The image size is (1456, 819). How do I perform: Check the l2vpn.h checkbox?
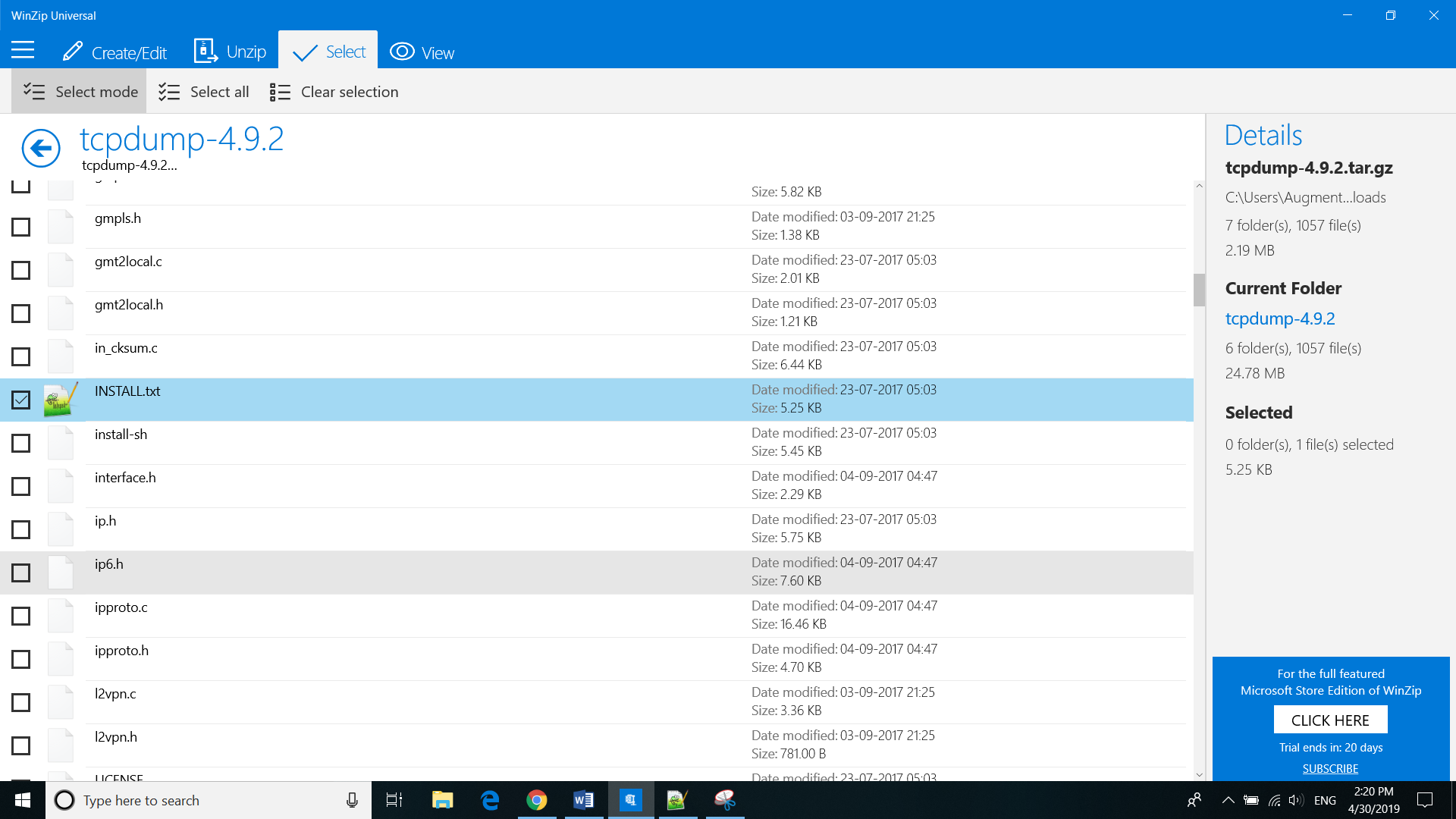coord(21,745)
